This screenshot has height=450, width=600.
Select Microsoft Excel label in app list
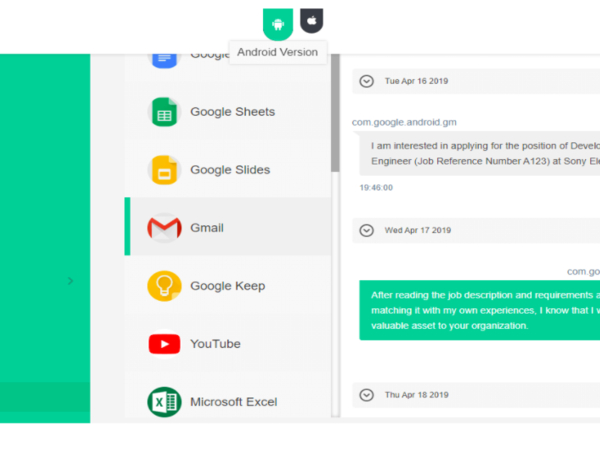[234, 402]
